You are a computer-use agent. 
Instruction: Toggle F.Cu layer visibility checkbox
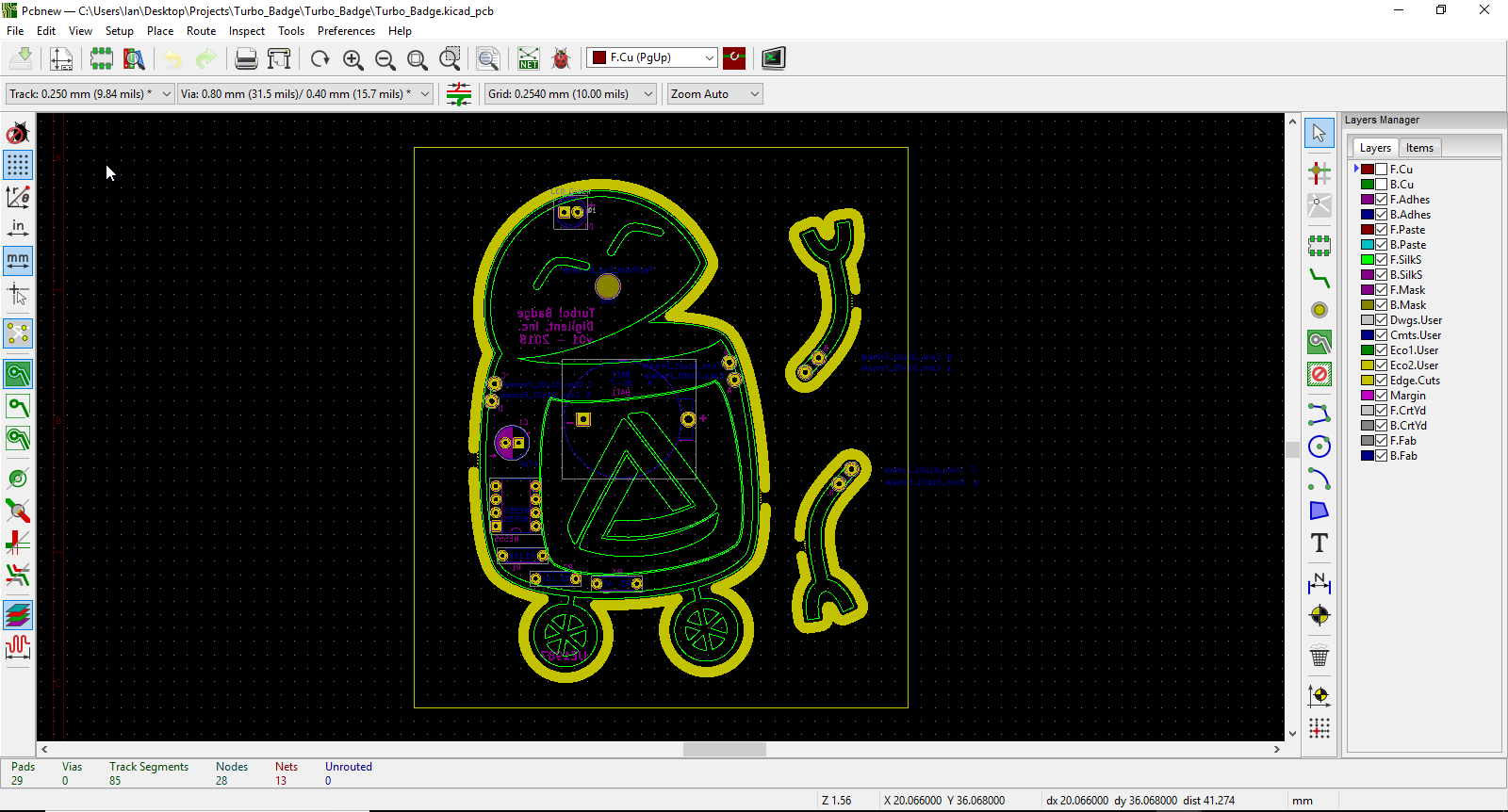pyautogui.click(x=1381, y=170)
